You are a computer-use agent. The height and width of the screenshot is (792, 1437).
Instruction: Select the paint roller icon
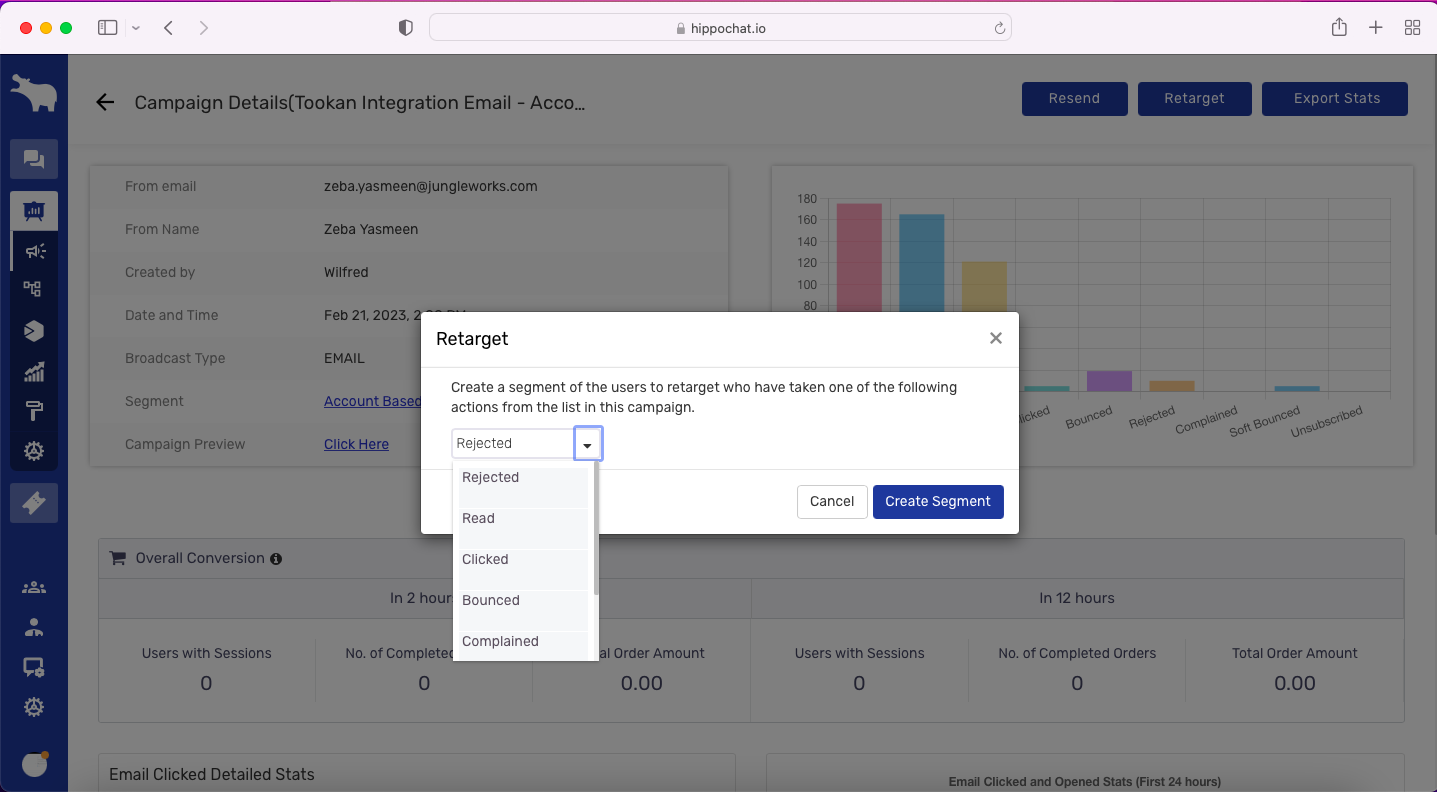(x=34, y=411)
